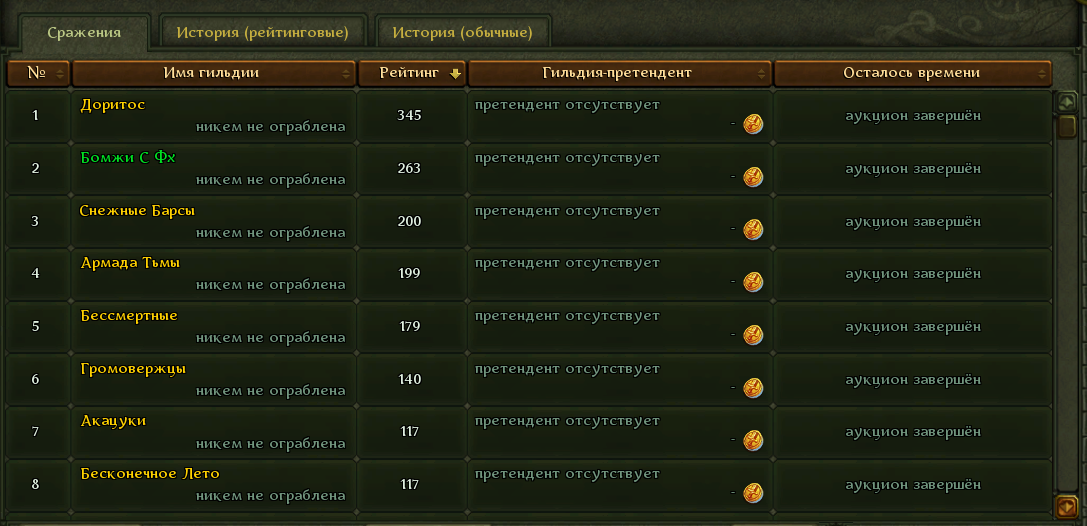Image resolution: width=1087 pixels, height=526 pixels.
Task: Click the gold coin in Бессмертные row
Action: (x=753, y=335)
